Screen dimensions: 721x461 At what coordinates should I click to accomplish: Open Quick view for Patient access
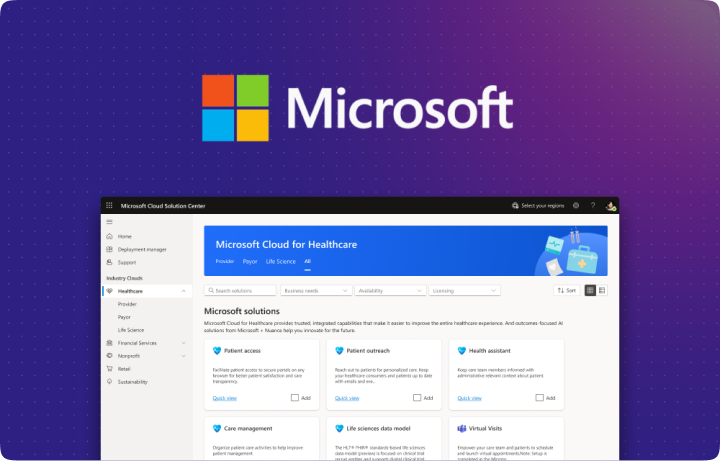224,398
